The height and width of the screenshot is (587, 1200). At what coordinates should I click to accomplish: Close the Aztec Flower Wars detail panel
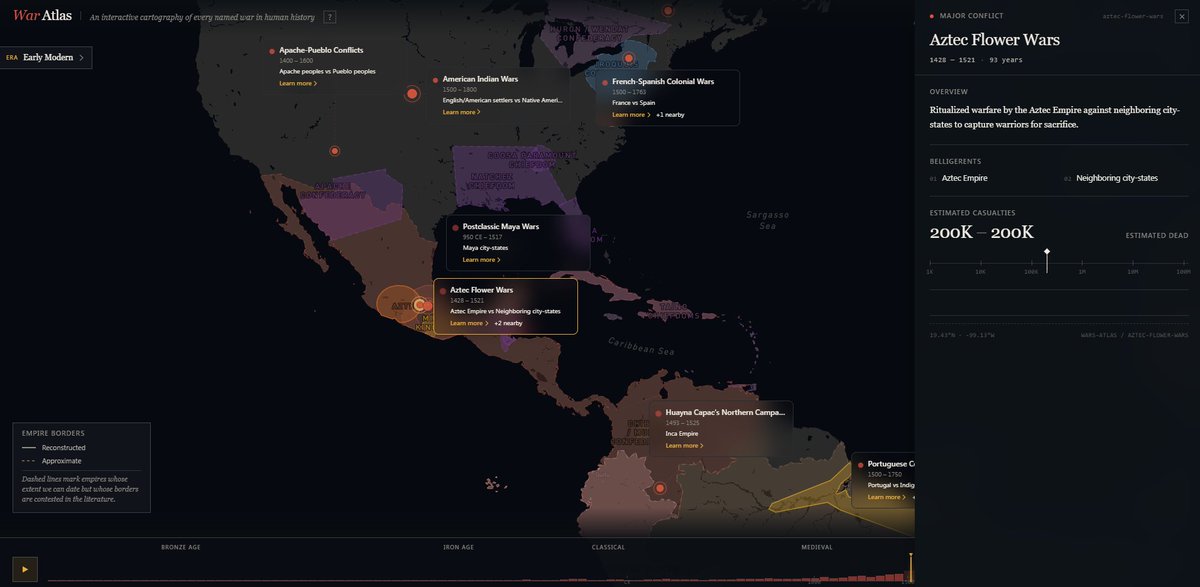click(1183, 16)
